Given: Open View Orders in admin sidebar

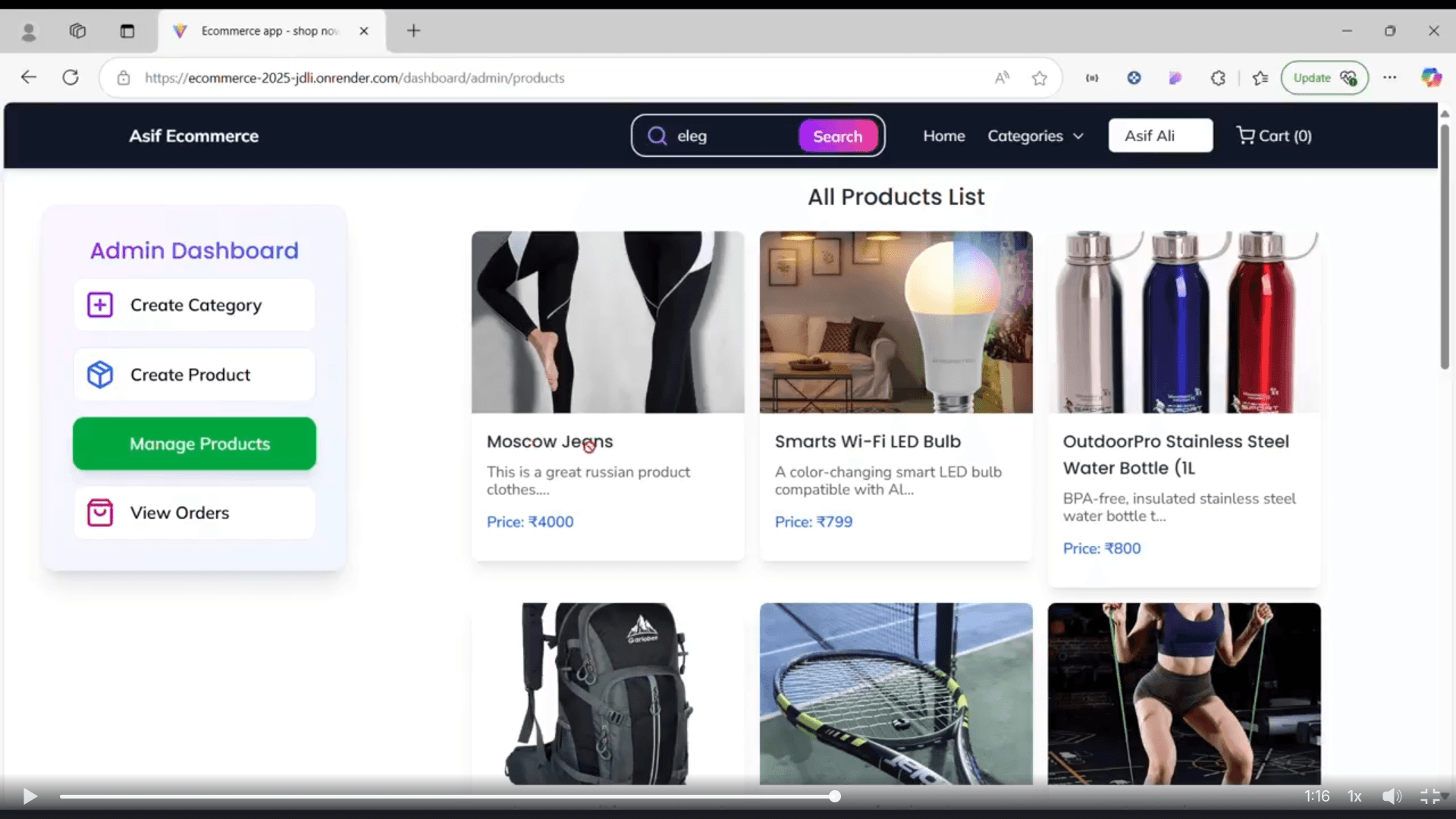Looking at the screenshot, I should [194, 513].
